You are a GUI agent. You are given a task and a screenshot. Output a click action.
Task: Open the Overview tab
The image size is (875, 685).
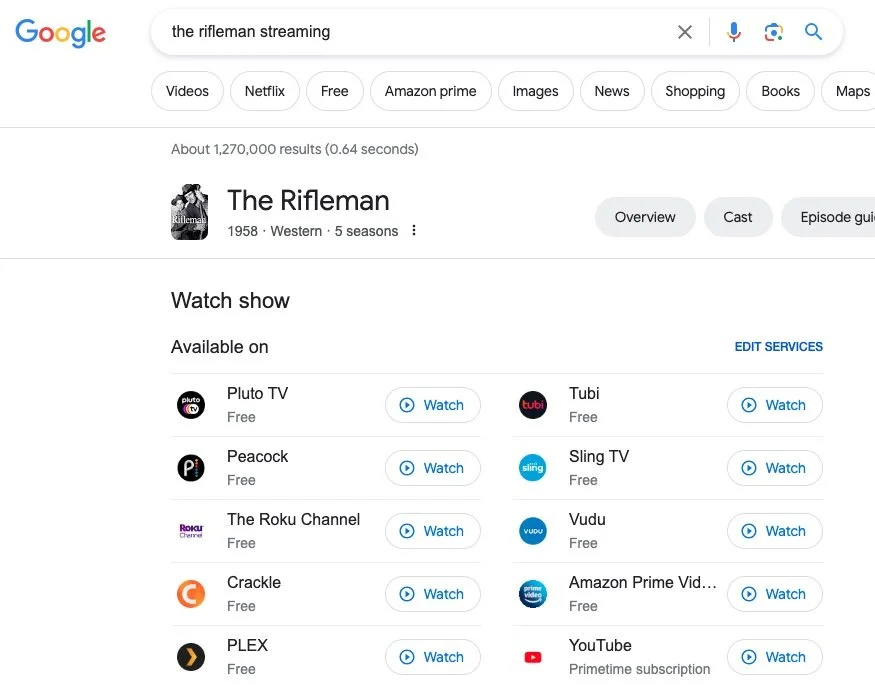(x=645, y=217)
